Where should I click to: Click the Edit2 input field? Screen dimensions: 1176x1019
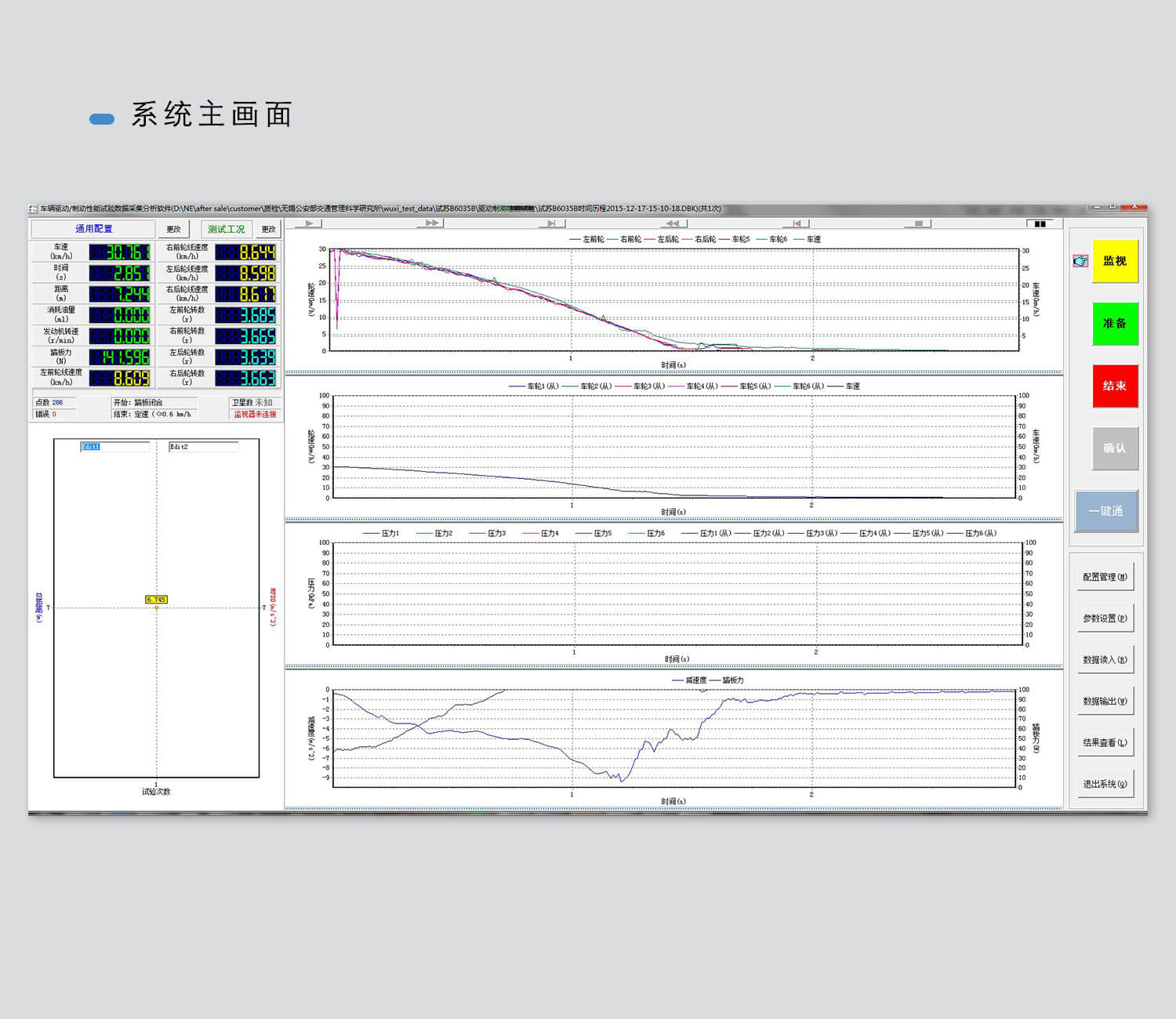point(203,447)
